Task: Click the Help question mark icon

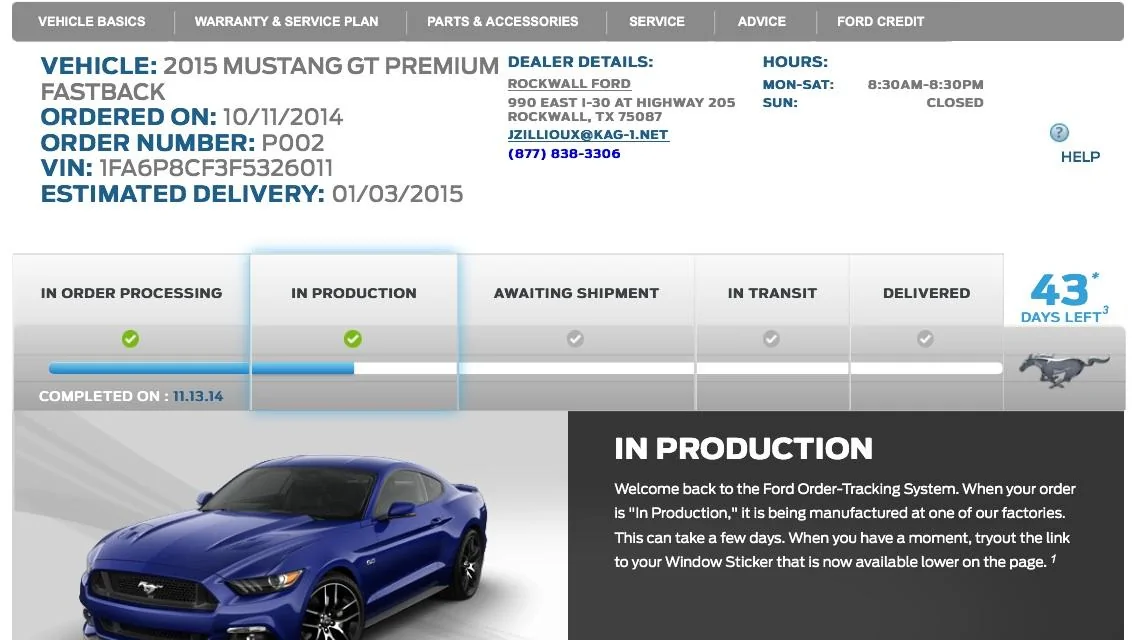Action: (x=1059, y=133)
